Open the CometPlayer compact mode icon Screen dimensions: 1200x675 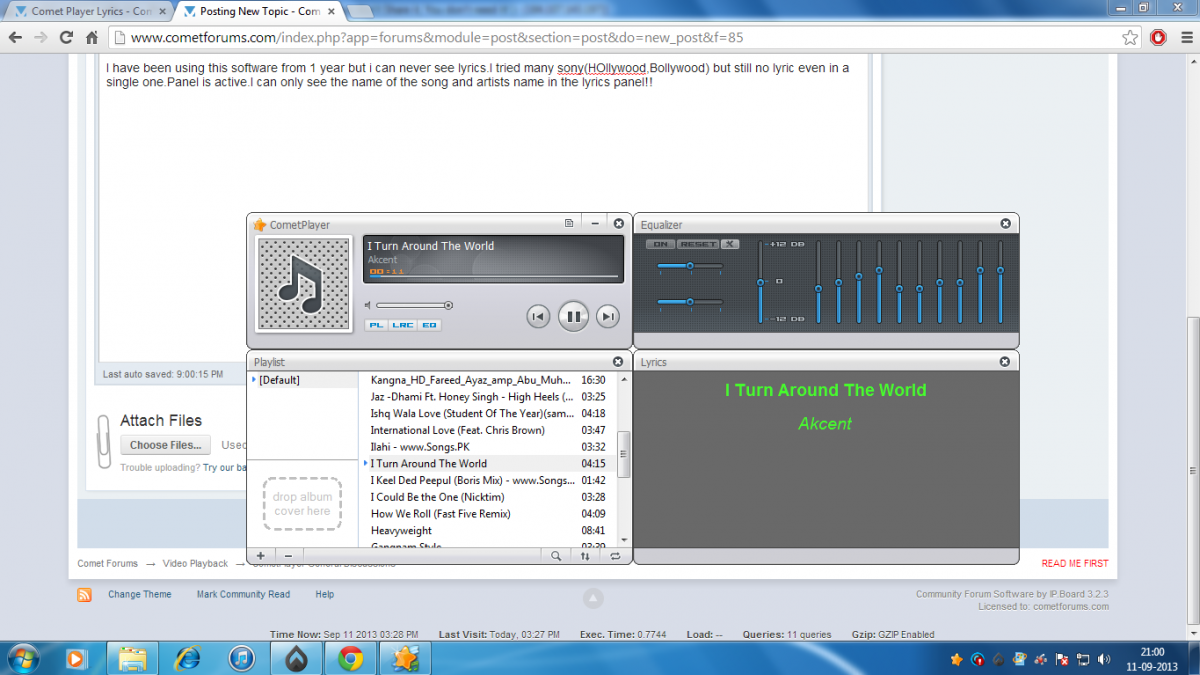pyautogui.click(x=569, y=224)
